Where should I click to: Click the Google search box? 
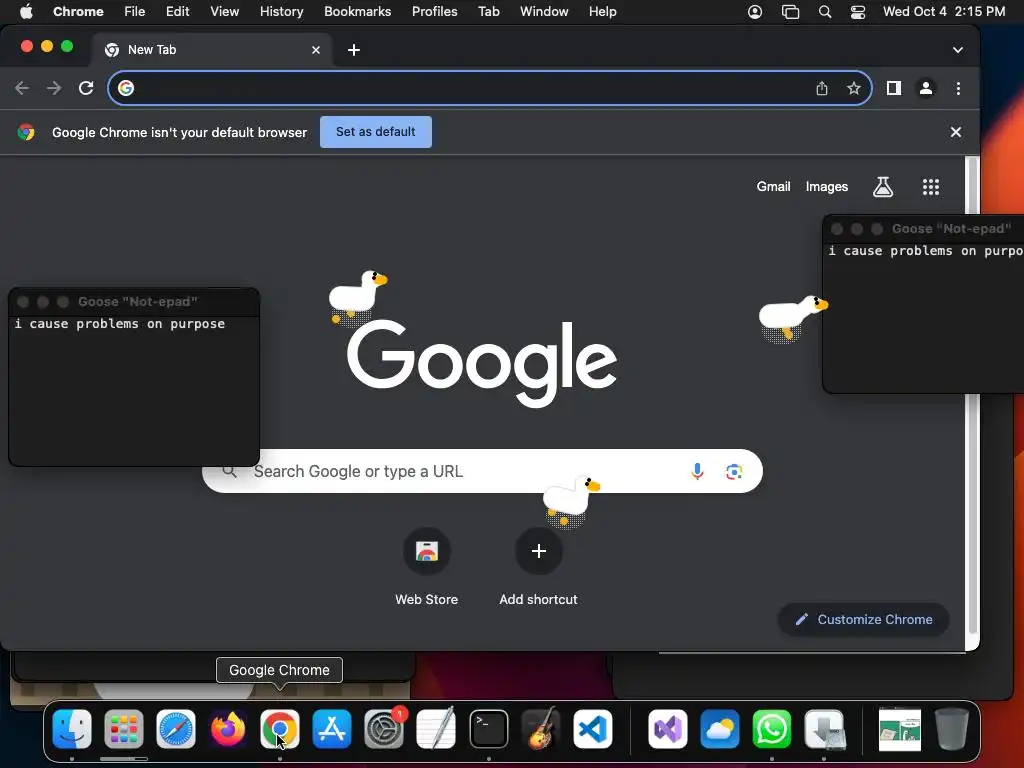482,471
